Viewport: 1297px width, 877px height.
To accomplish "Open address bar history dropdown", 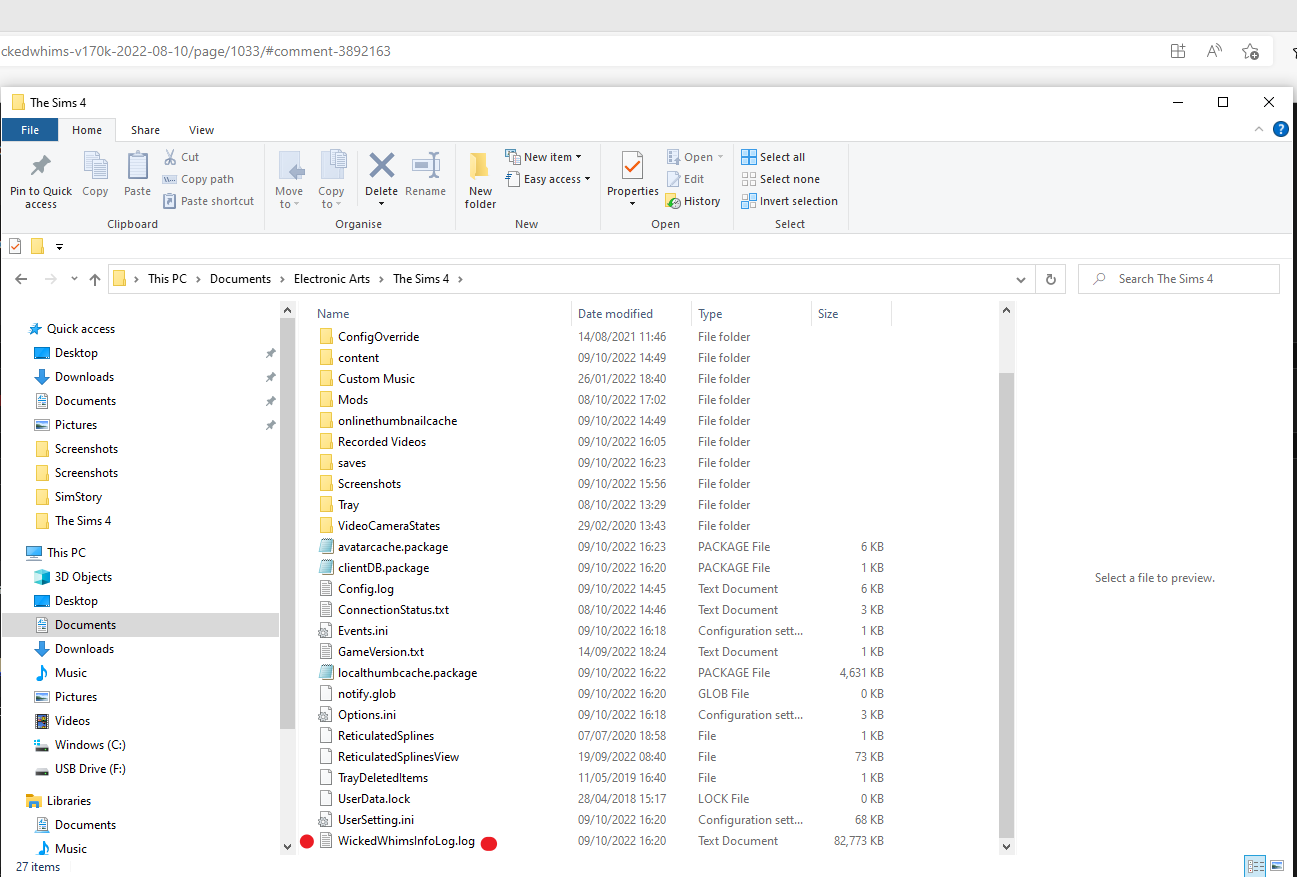I will pyautogui.click(x=1021, y=280).
